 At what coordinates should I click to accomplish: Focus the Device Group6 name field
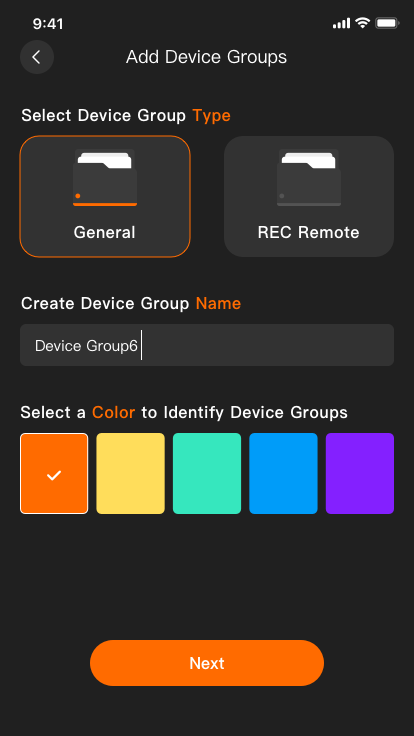(207, 345)
